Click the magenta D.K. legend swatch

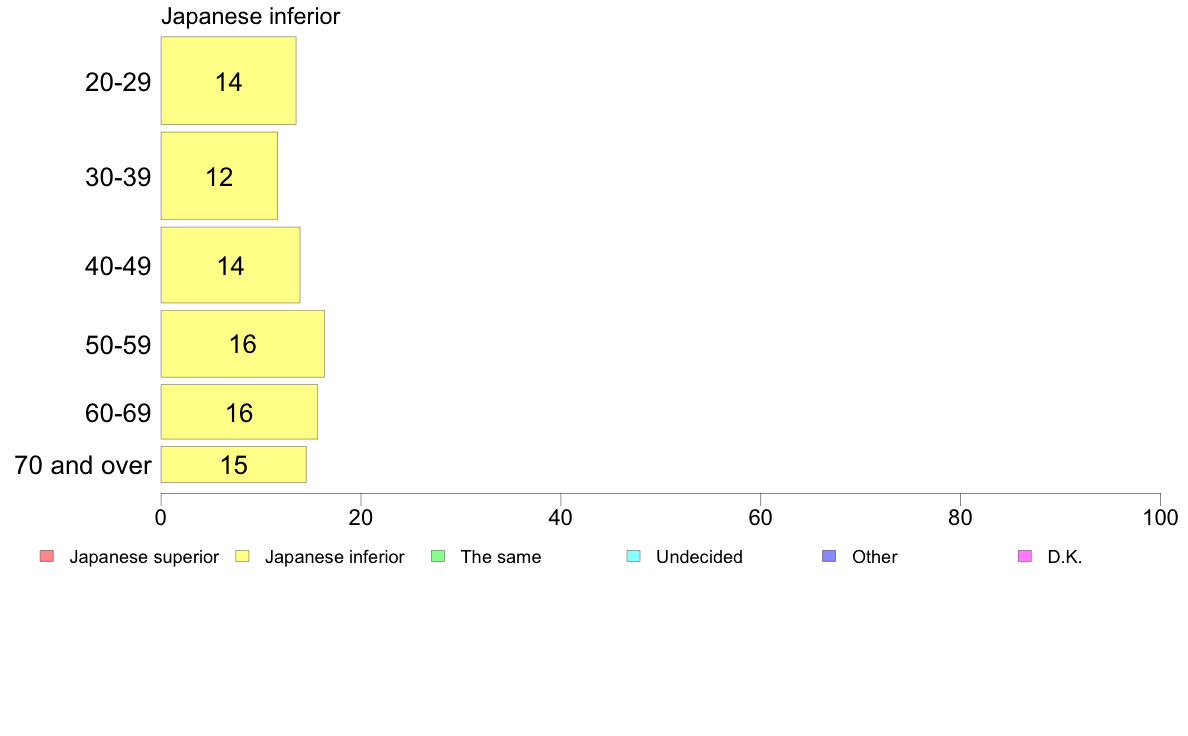point(1024,556)
